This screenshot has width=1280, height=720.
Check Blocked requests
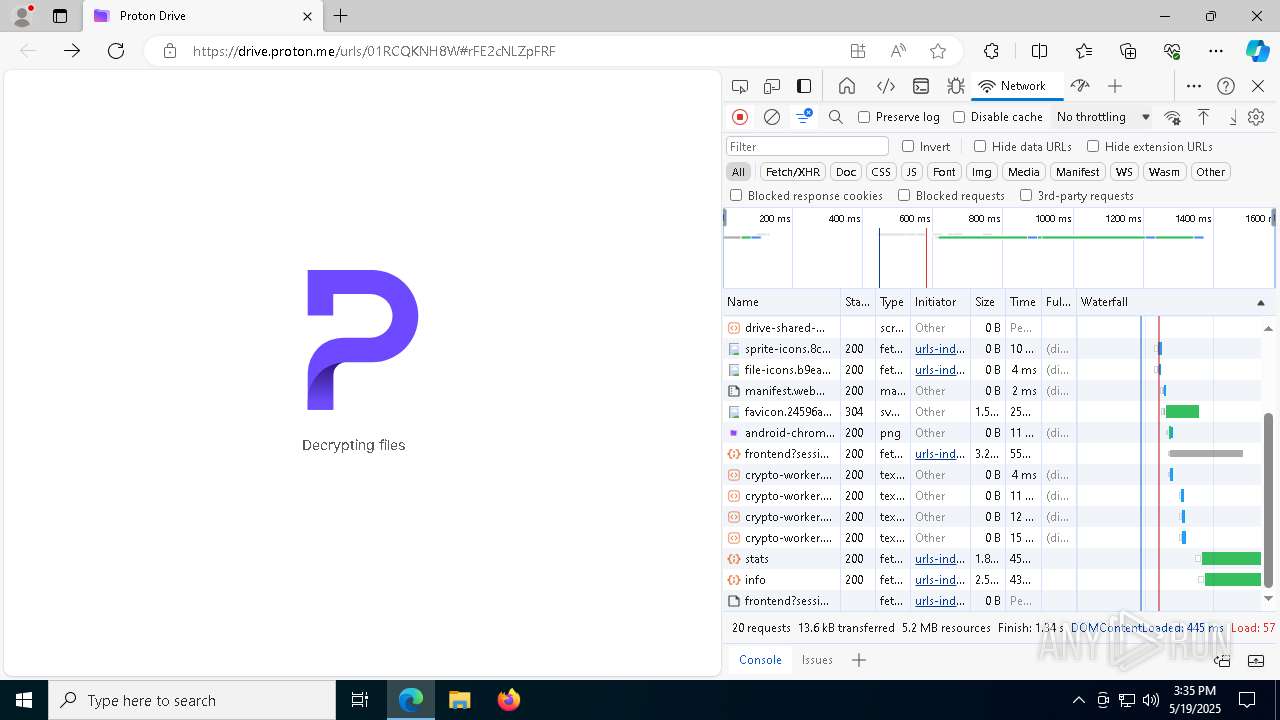[904, 195]
